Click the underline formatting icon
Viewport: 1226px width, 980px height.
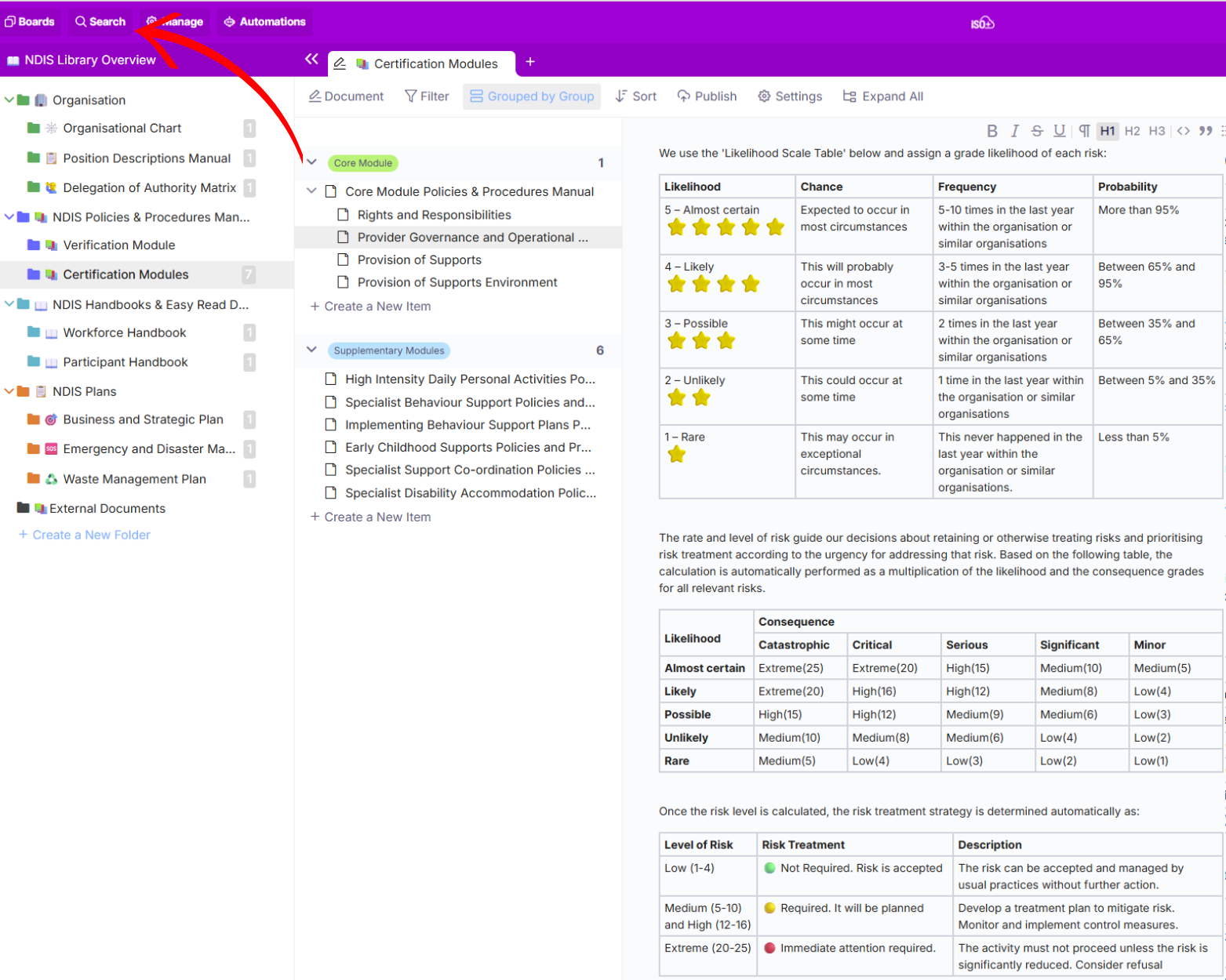pos(1060,131)
